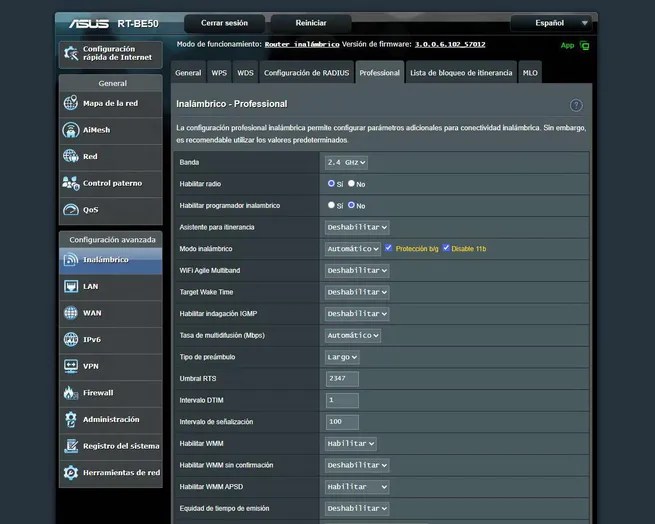
Task: Open the MLO tab
Action: pyautogui.click(x=530, y=73)
